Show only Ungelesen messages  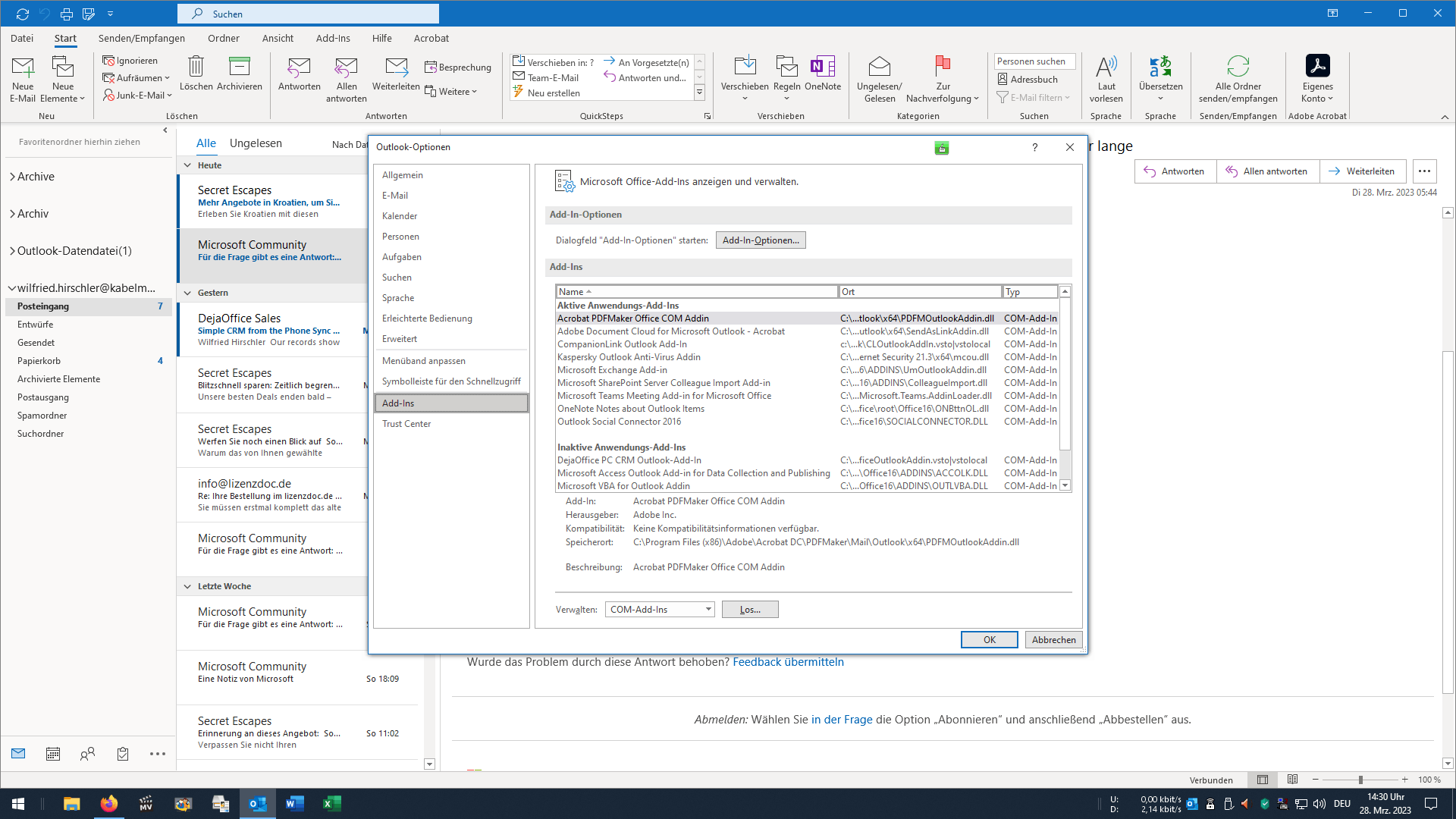256,143
